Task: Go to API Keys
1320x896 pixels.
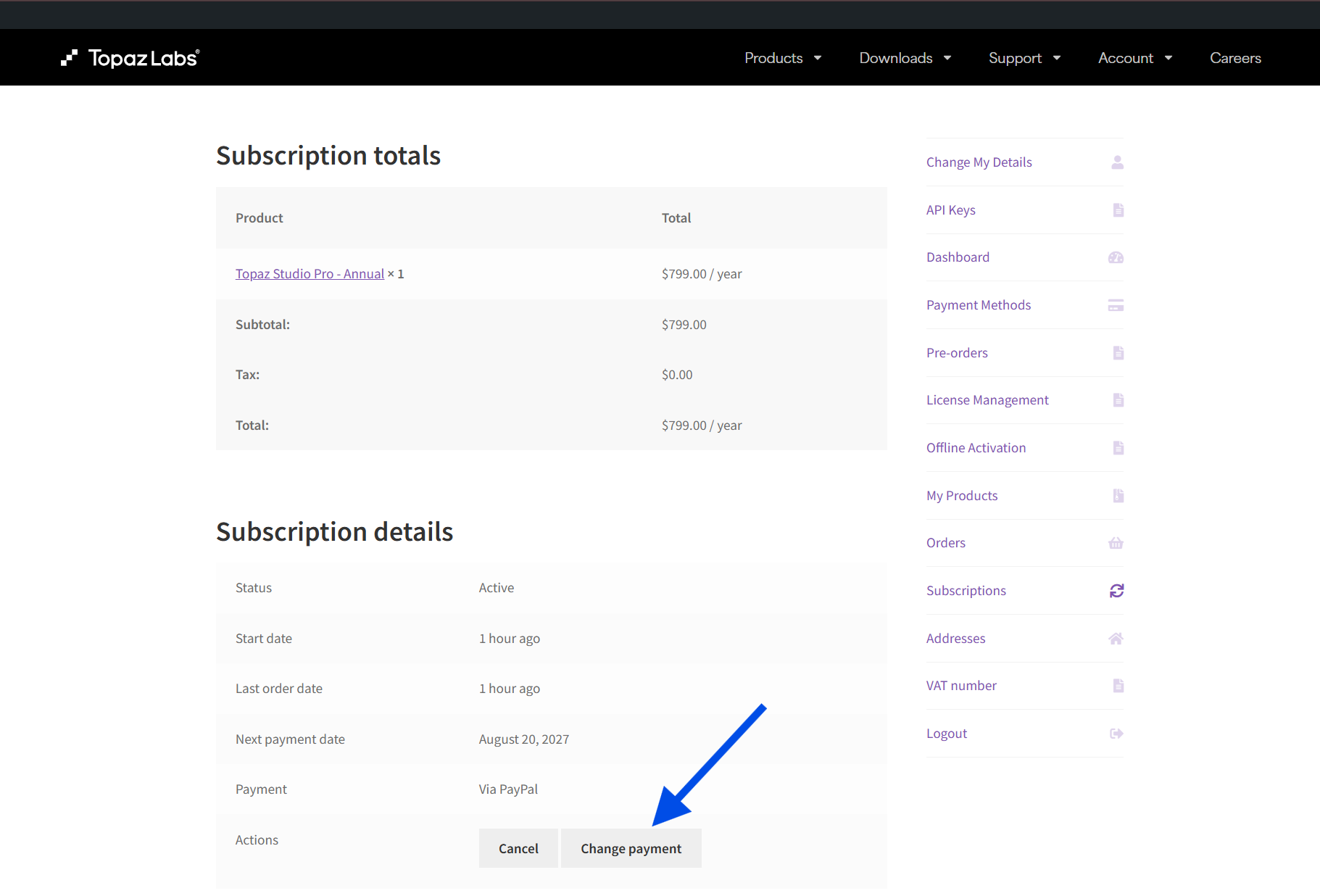Action: point(950,210)
